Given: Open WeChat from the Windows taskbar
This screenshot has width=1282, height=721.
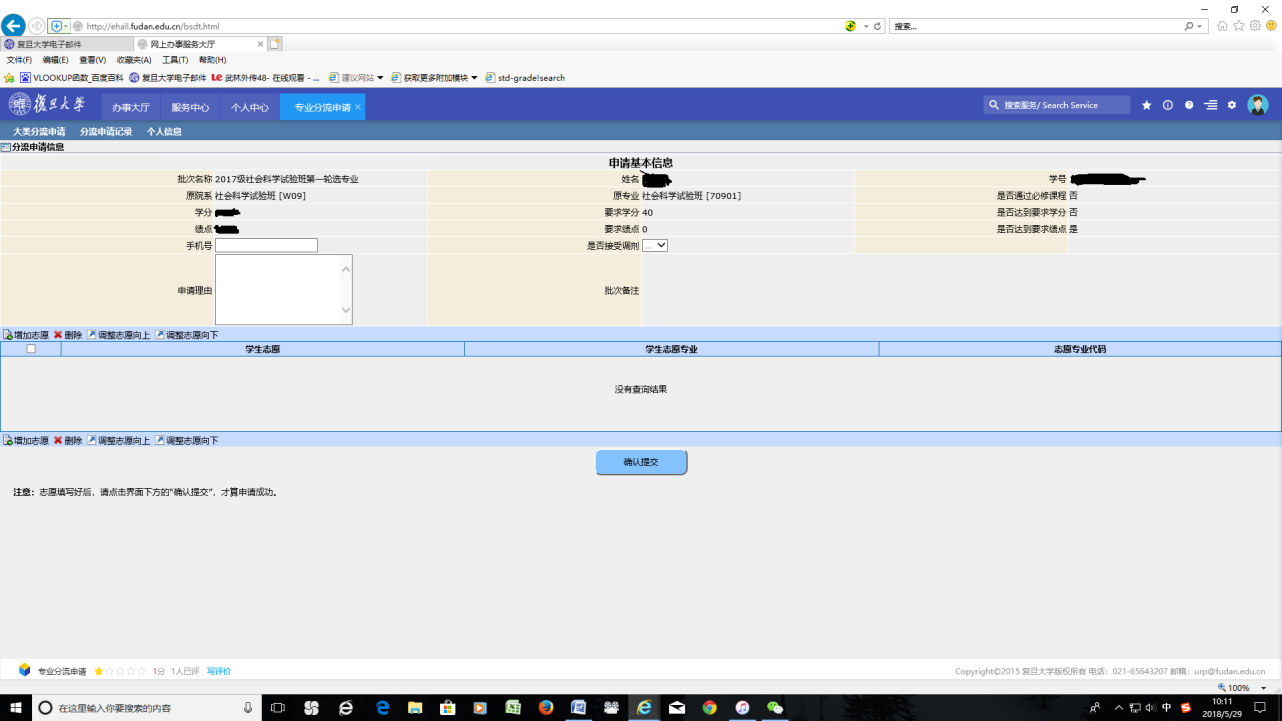Looking at the screenshot, I should tap(773, 708).
